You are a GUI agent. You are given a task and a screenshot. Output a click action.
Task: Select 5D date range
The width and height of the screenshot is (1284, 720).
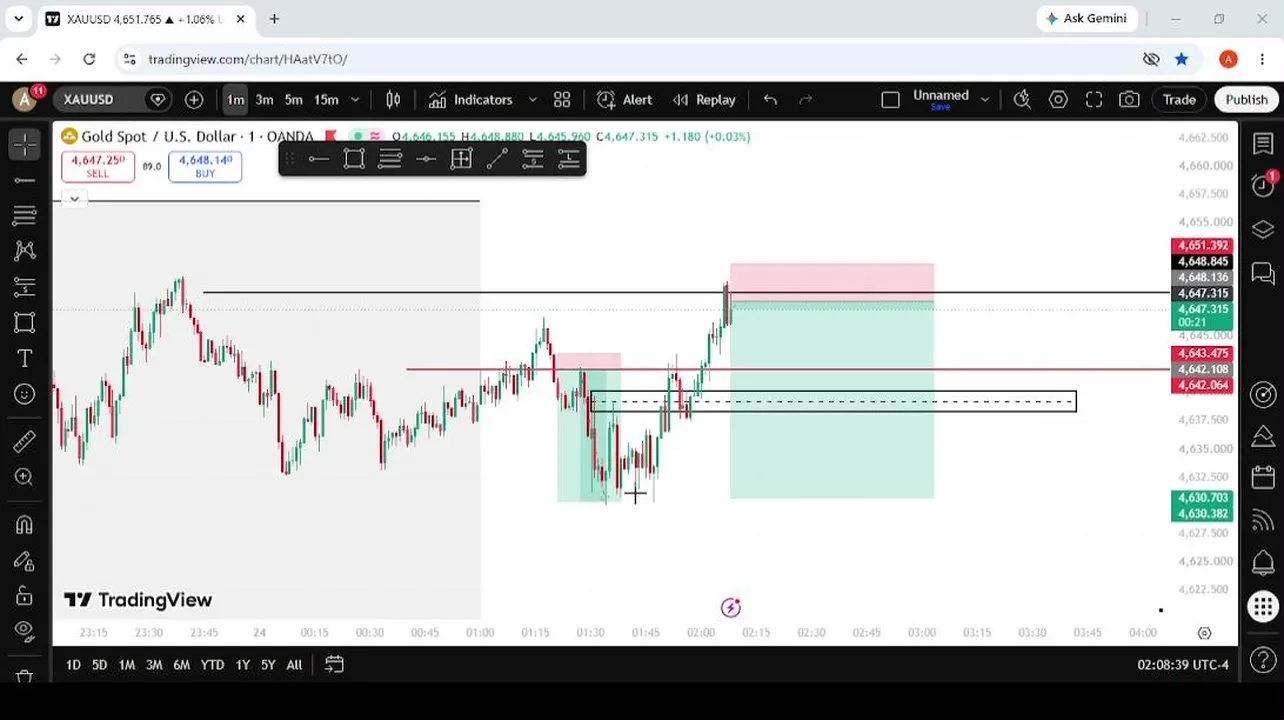(99, 664)
